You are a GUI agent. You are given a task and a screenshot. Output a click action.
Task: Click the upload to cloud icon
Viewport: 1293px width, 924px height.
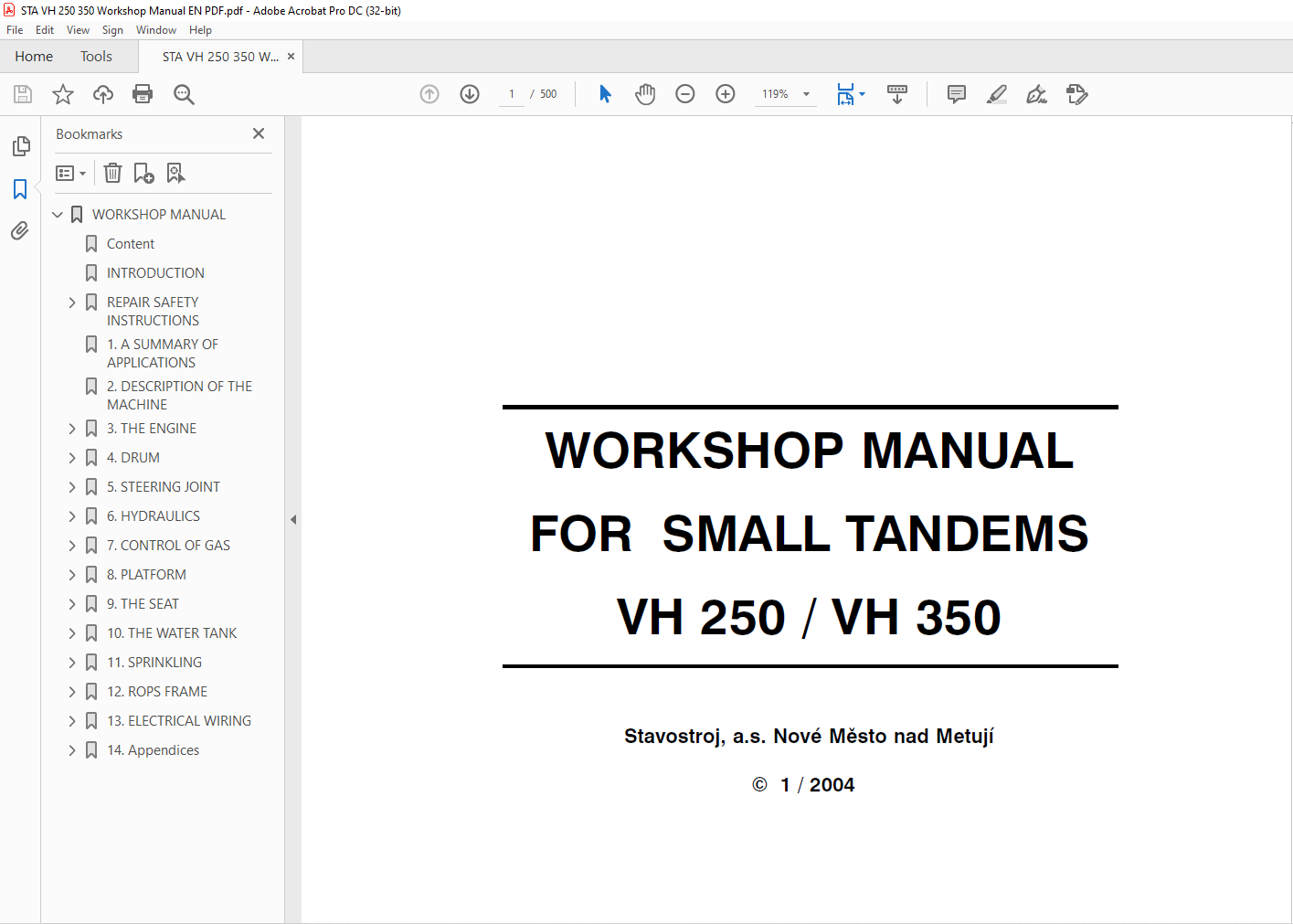coord(103,94)
